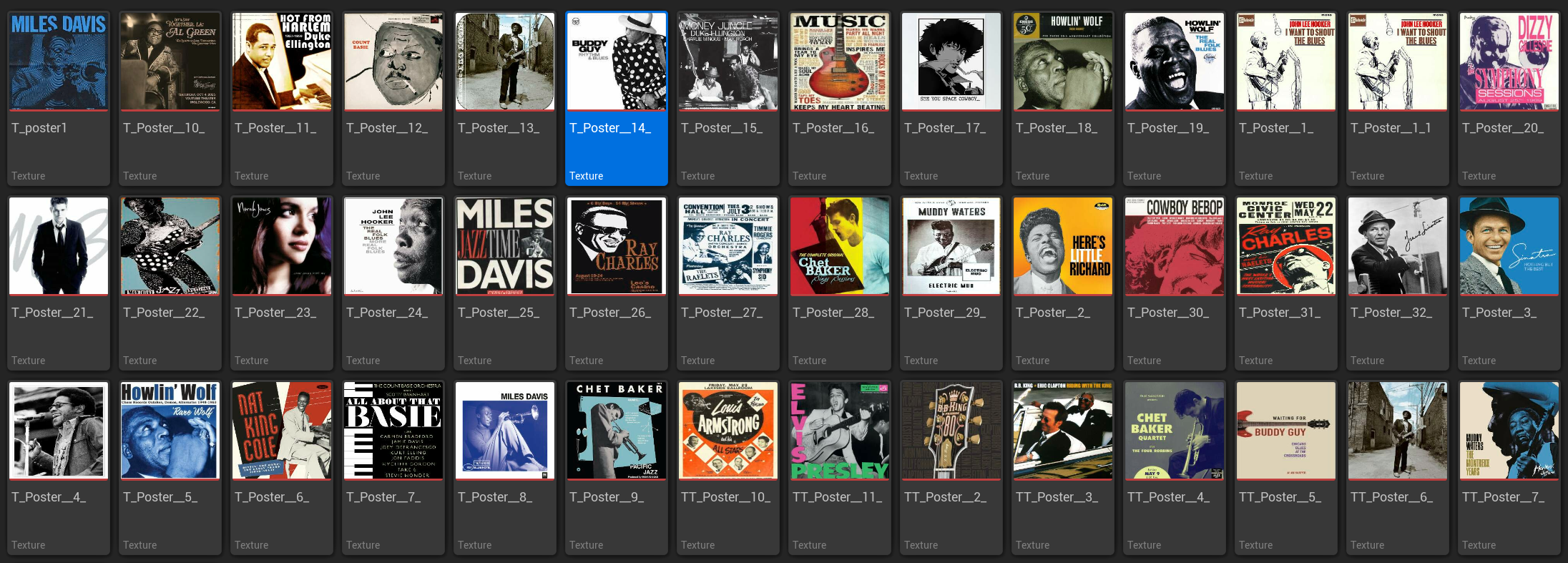Choose the T_Poster__24_ John Lee Hooker thumbnail

click(393, 246)
